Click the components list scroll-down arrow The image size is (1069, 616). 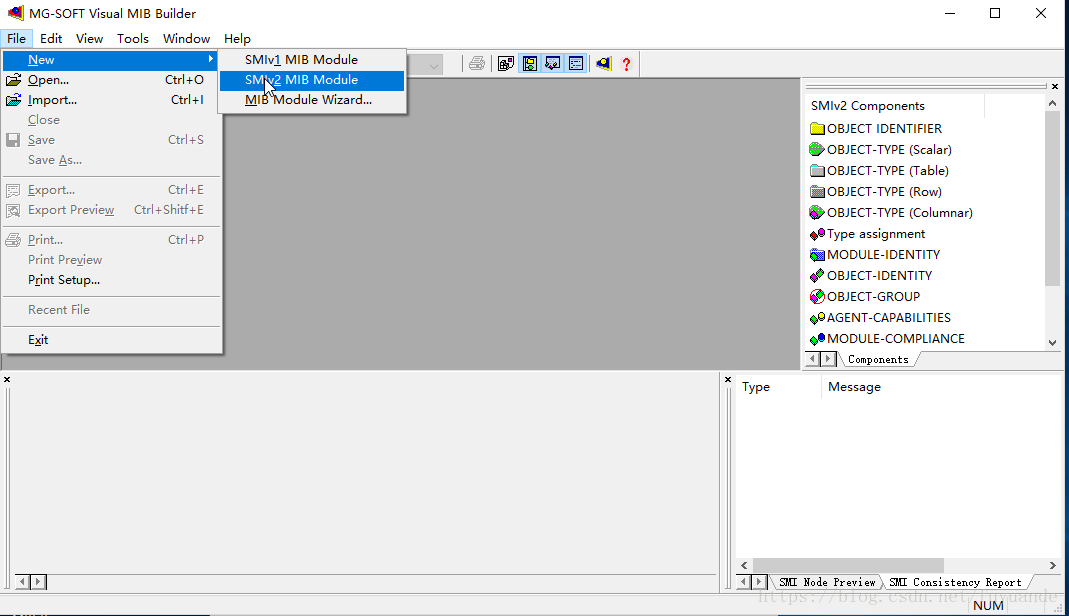1053,343
